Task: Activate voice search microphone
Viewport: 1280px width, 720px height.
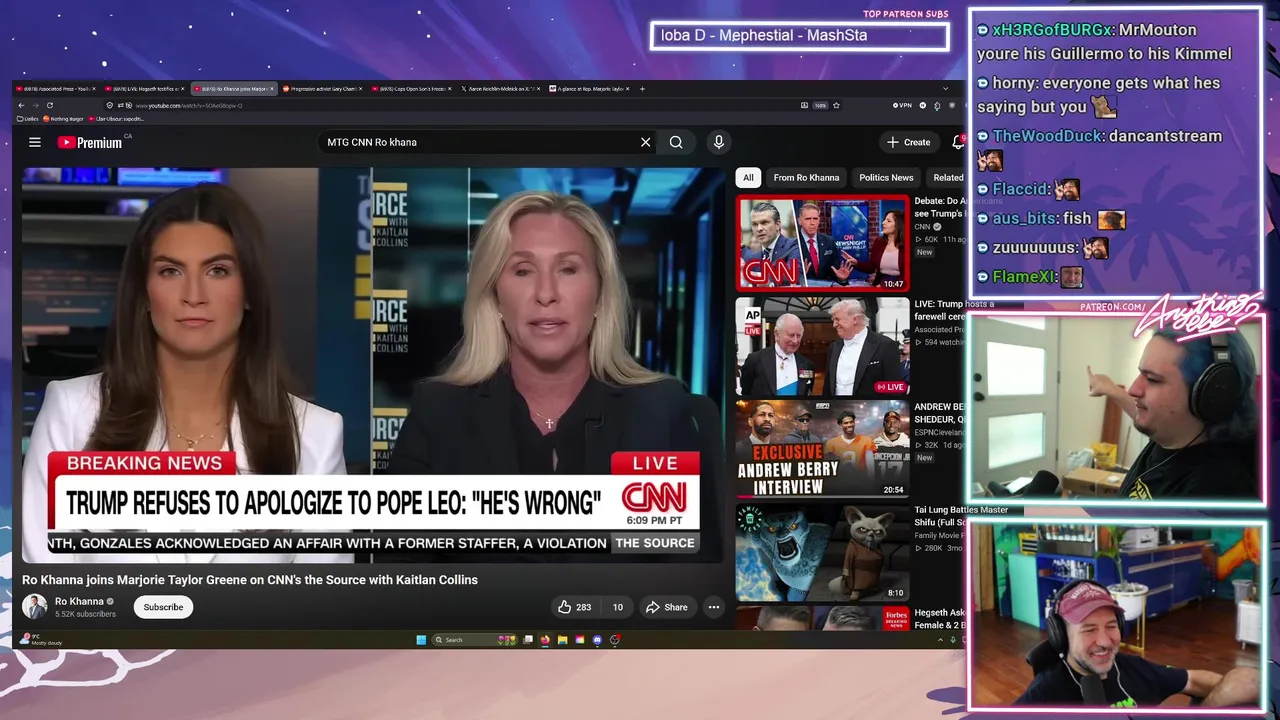Action: coord(718,142)
